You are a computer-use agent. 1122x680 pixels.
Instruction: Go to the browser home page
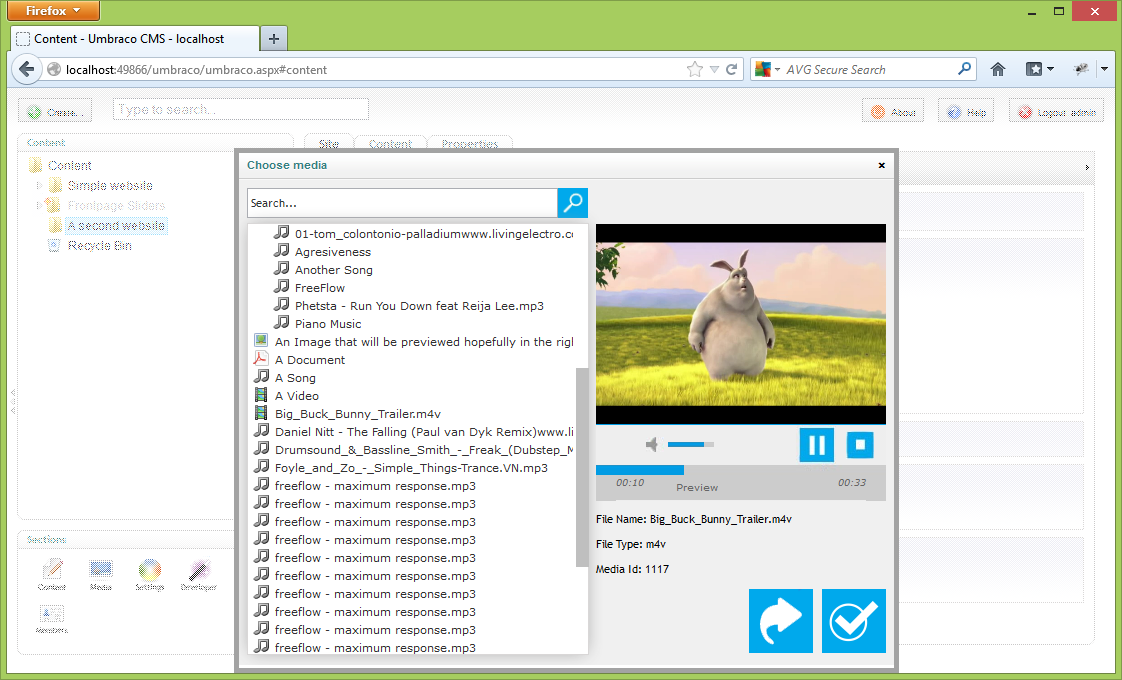pos(997,69)
